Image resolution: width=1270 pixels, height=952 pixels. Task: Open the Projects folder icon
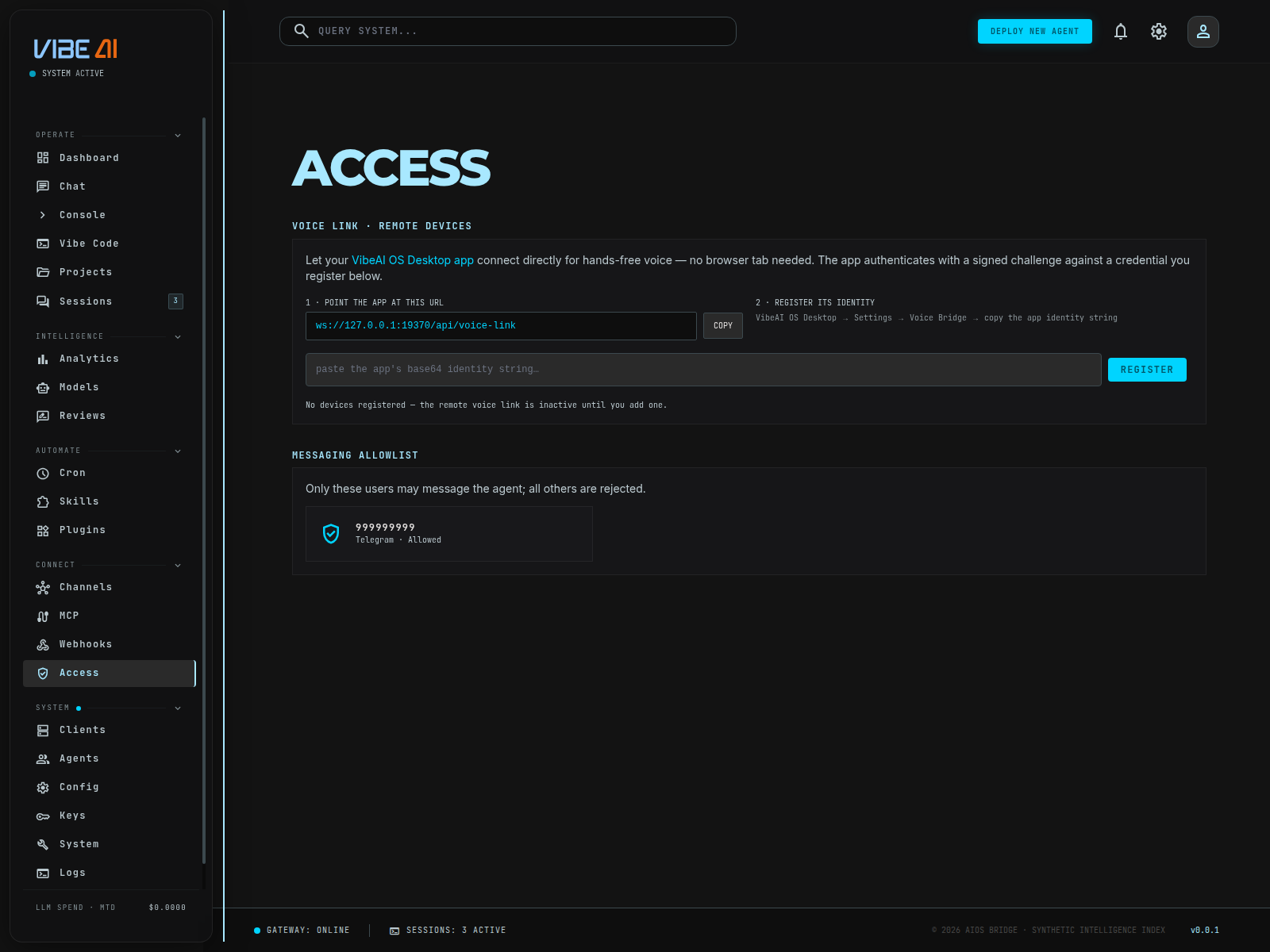[x=43, y=272]
